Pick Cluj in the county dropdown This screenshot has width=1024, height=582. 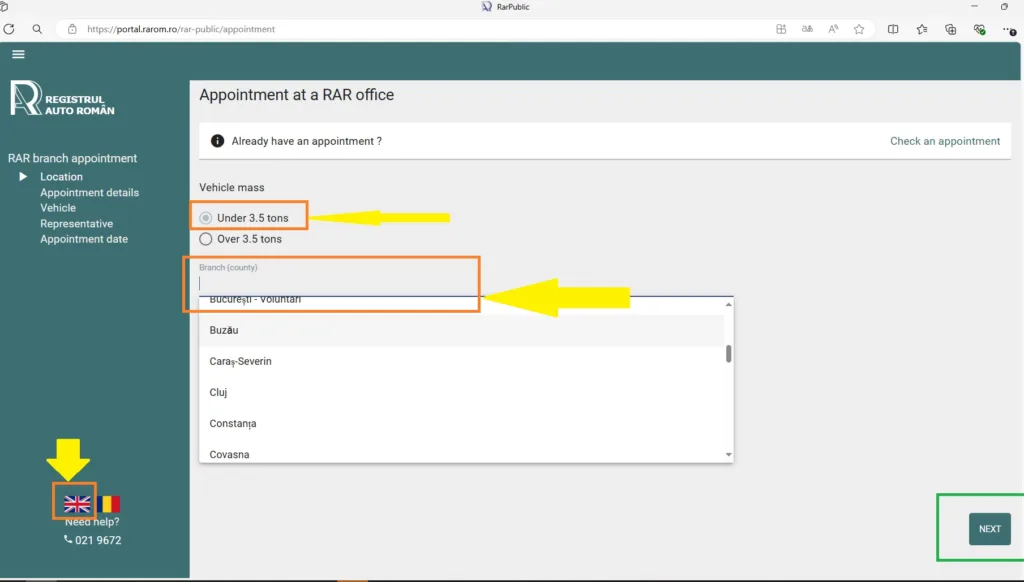219,392
